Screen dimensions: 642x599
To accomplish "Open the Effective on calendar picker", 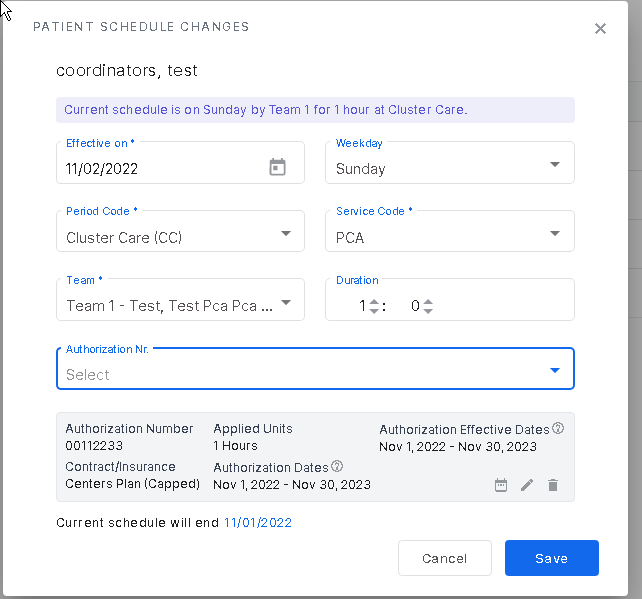I will click(278, 168).
